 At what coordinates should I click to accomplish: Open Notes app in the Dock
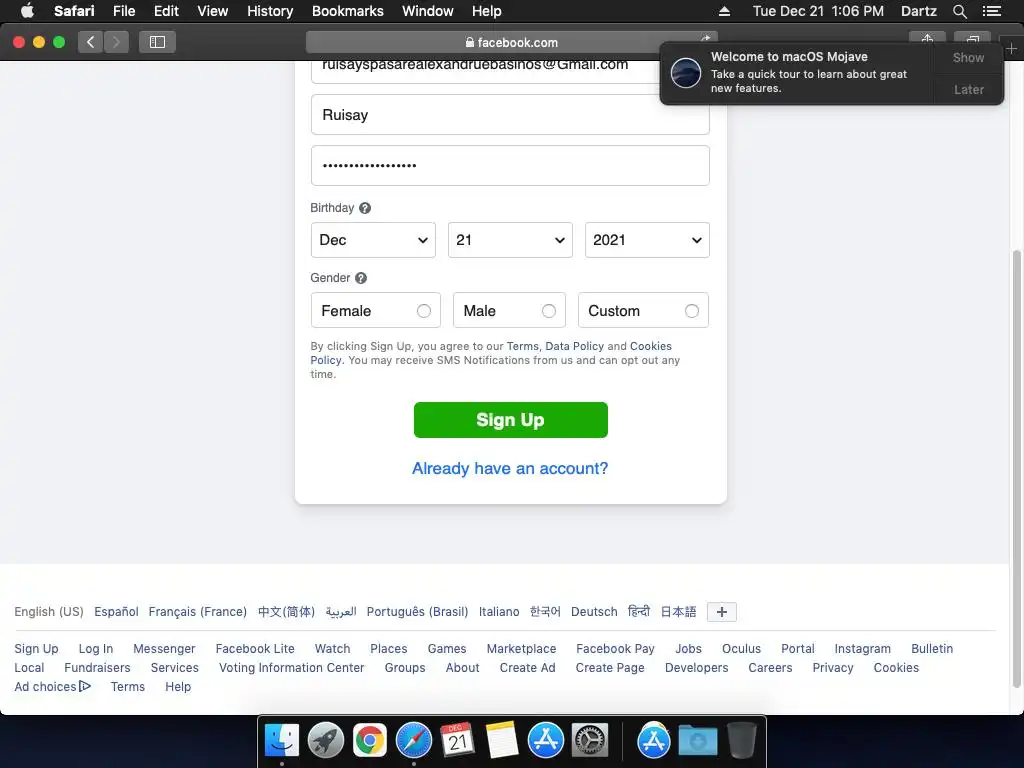click(x=502, y=740)
